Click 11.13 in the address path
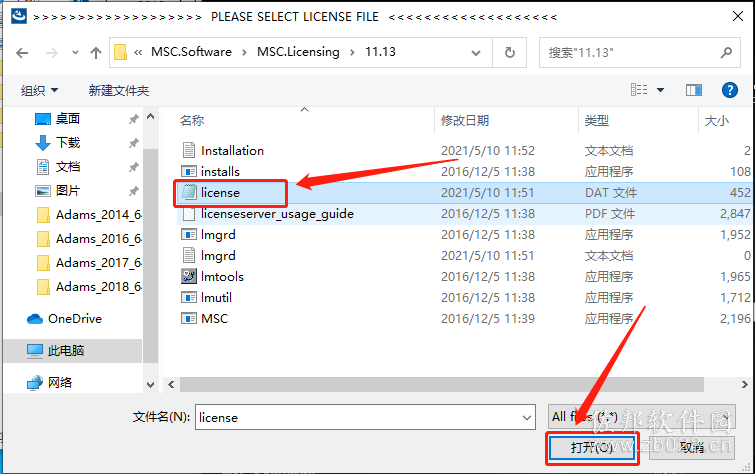 (x=380, y=52)
